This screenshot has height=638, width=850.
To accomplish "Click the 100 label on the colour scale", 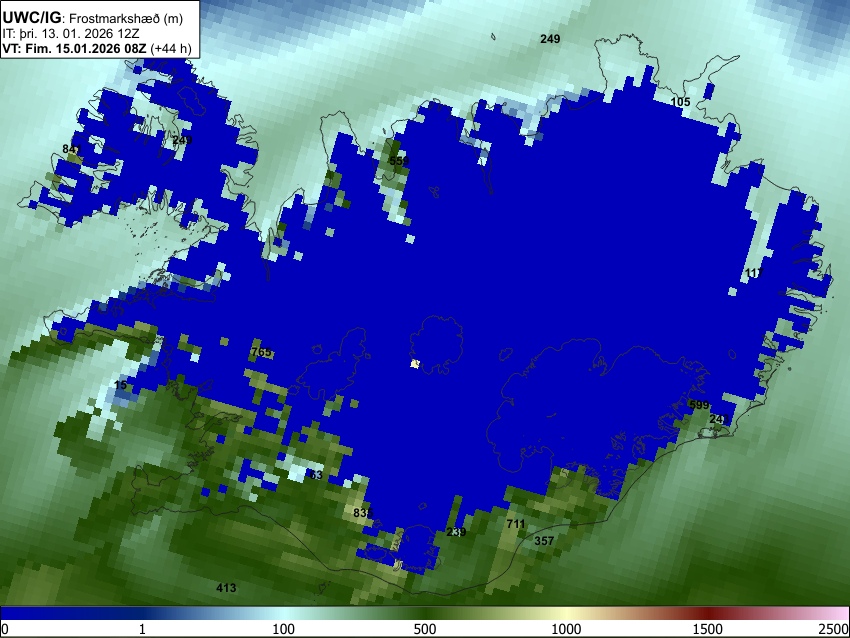I will tap(283, 629).
